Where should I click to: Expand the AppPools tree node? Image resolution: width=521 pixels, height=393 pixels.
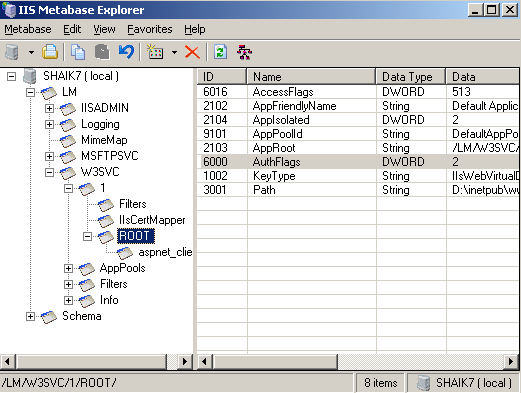coord(68,268)
